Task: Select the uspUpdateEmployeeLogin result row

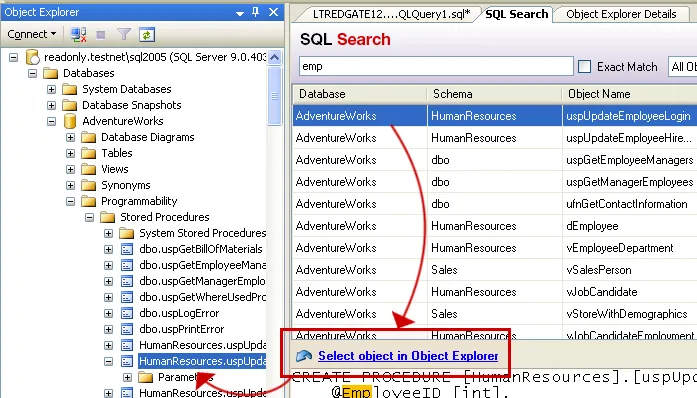Action: click(x=495, y=116)
